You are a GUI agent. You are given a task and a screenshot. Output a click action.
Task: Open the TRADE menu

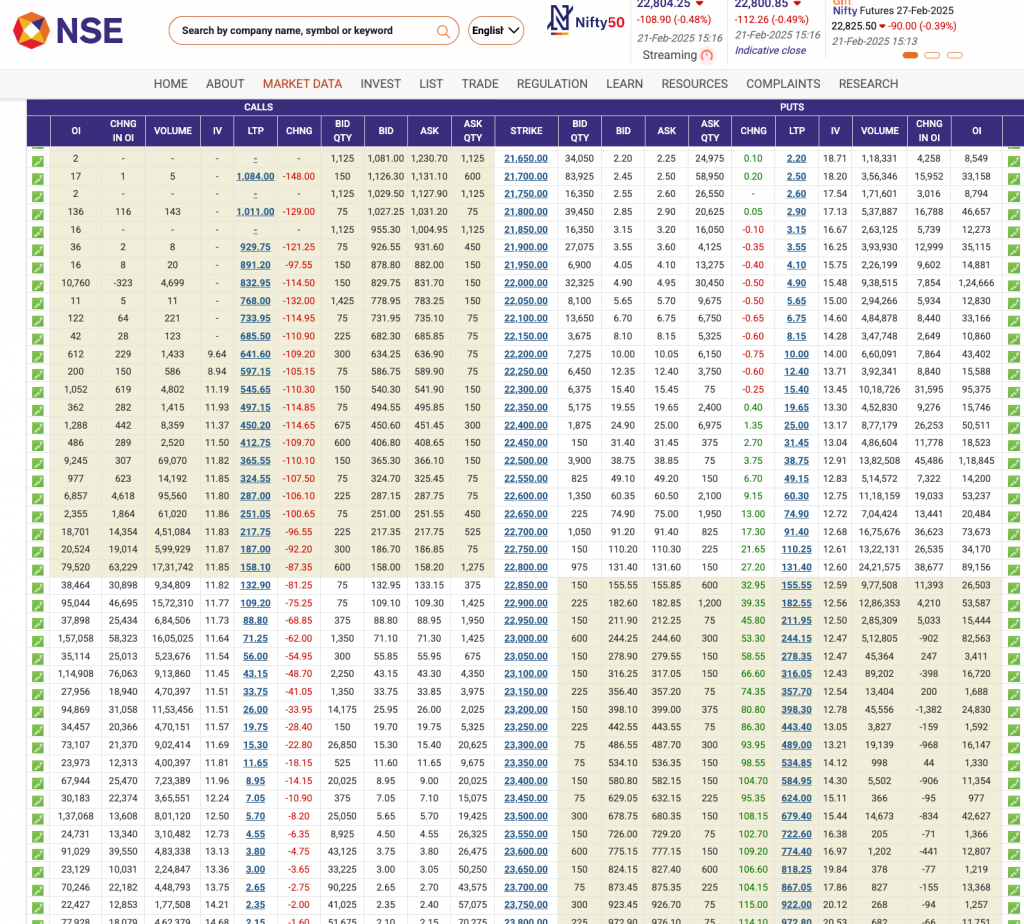tap(480, 84)
